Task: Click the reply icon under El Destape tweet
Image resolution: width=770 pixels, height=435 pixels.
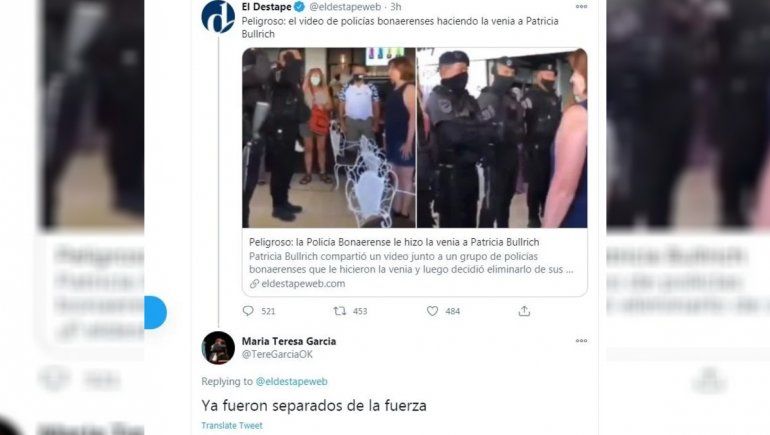Action: coord(248,311)
